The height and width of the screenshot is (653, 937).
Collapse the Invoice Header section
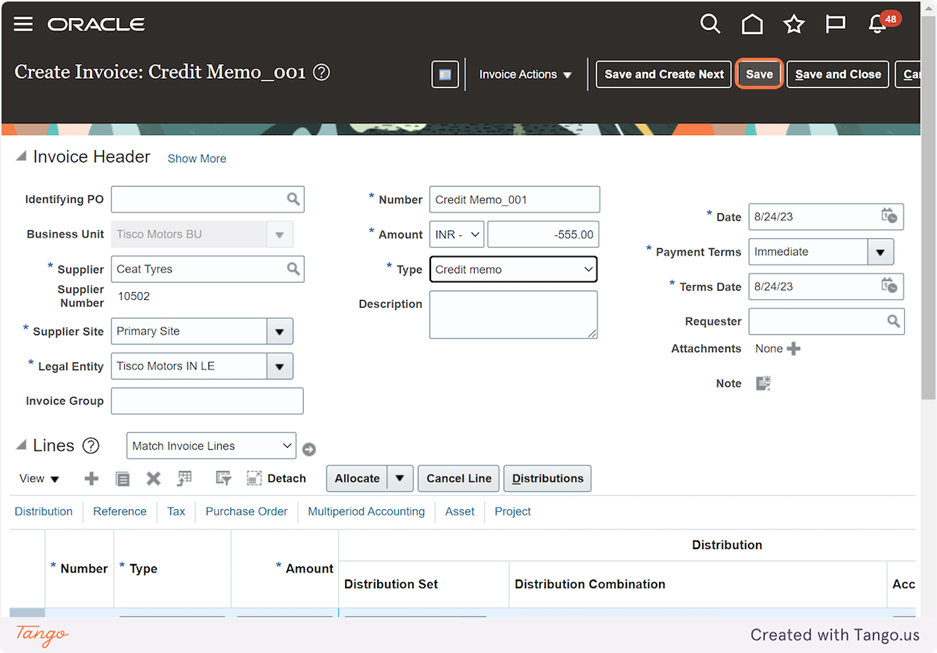pyautogui.click(x=21, y=156)
